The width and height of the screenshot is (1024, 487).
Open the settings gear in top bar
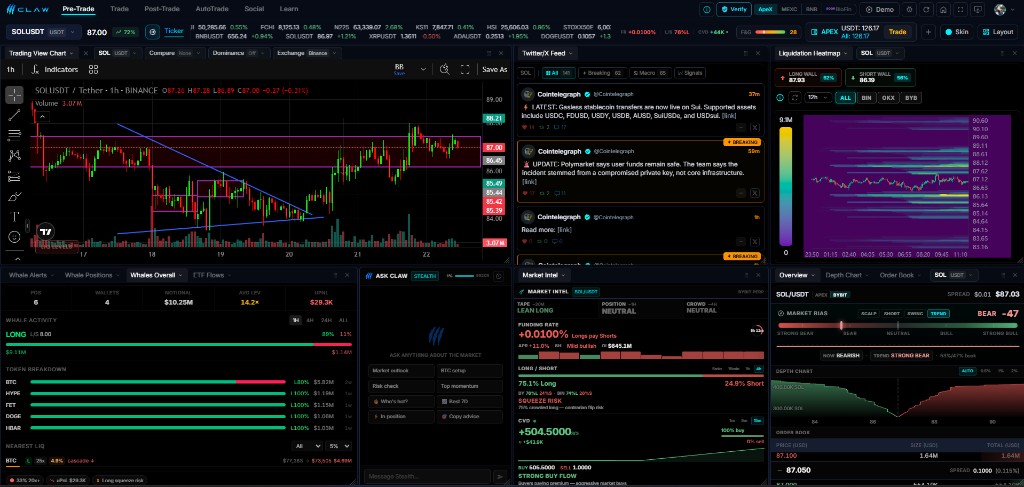(910, 9)
